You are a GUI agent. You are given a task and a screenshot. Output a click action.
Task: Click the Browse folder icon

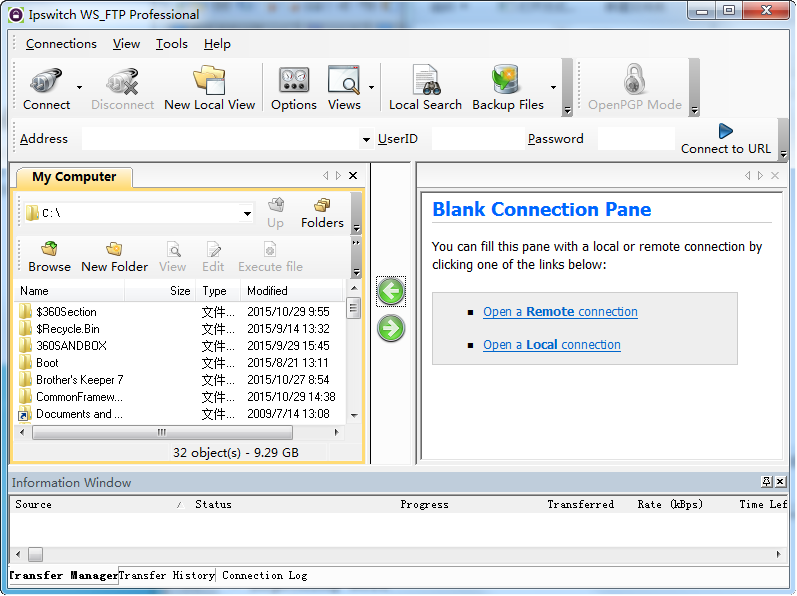coord(49,256)
